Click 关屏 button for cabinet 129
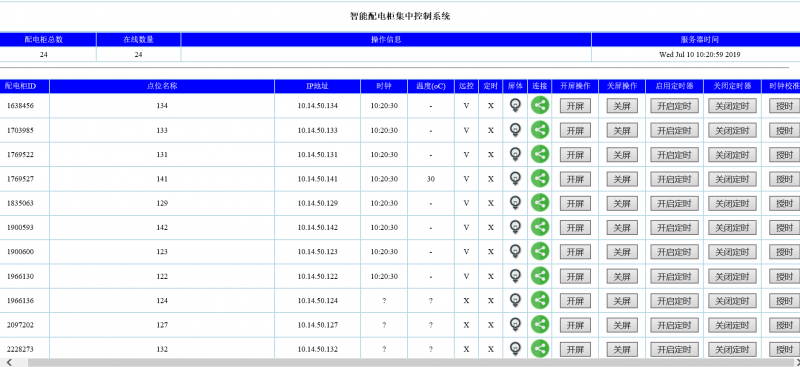The width and height of the screenshot is (800, 367). click(622, 203)
